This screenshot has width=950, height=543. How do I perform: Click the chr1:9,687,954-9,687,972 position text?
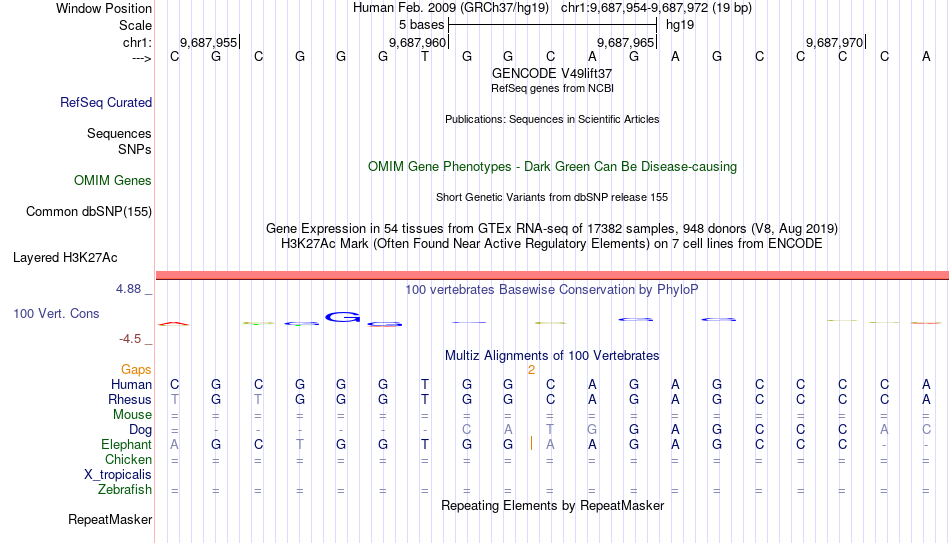tap(656, 8)
